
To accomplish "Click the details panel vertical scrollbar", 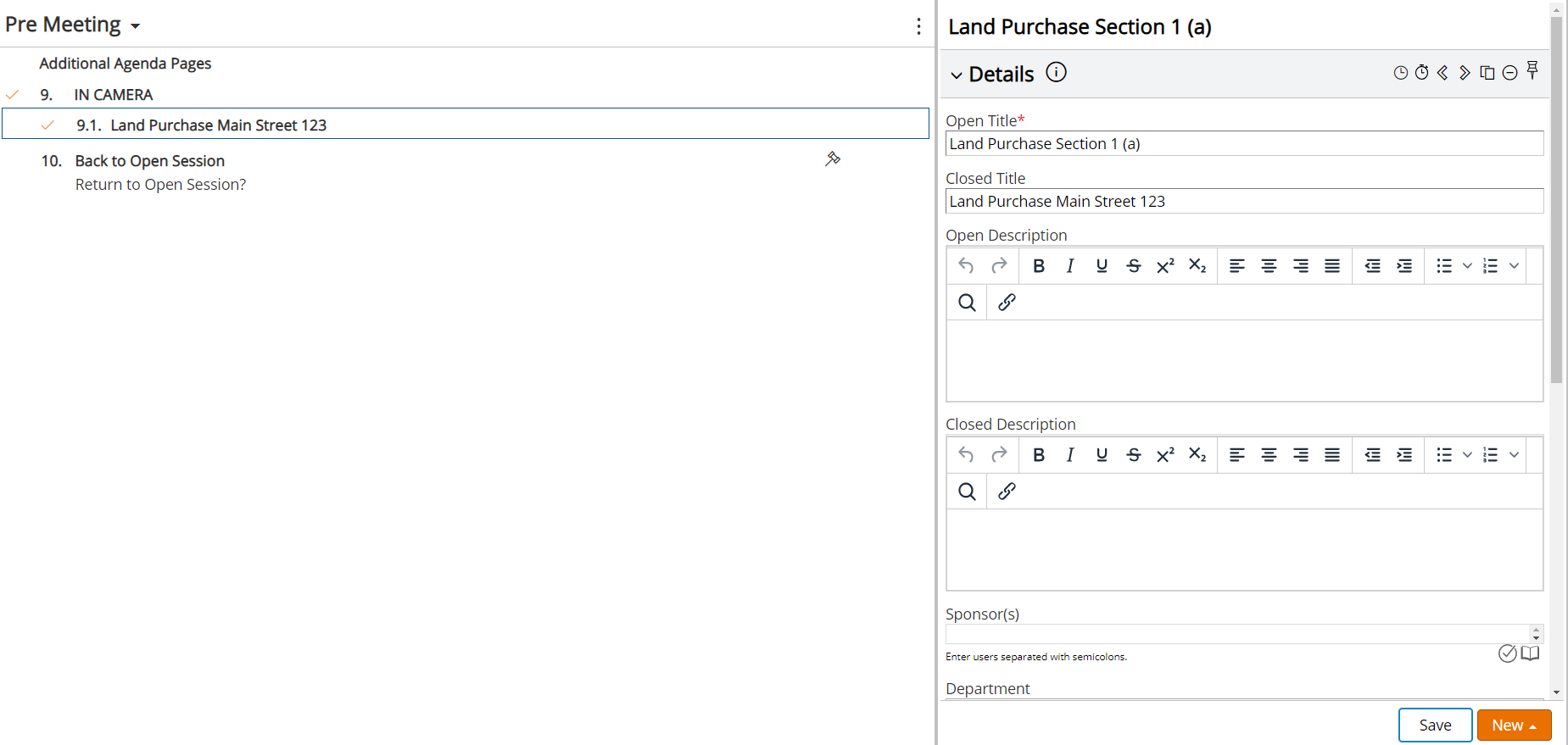I will pyautogui.click(x=1556, y=200).
